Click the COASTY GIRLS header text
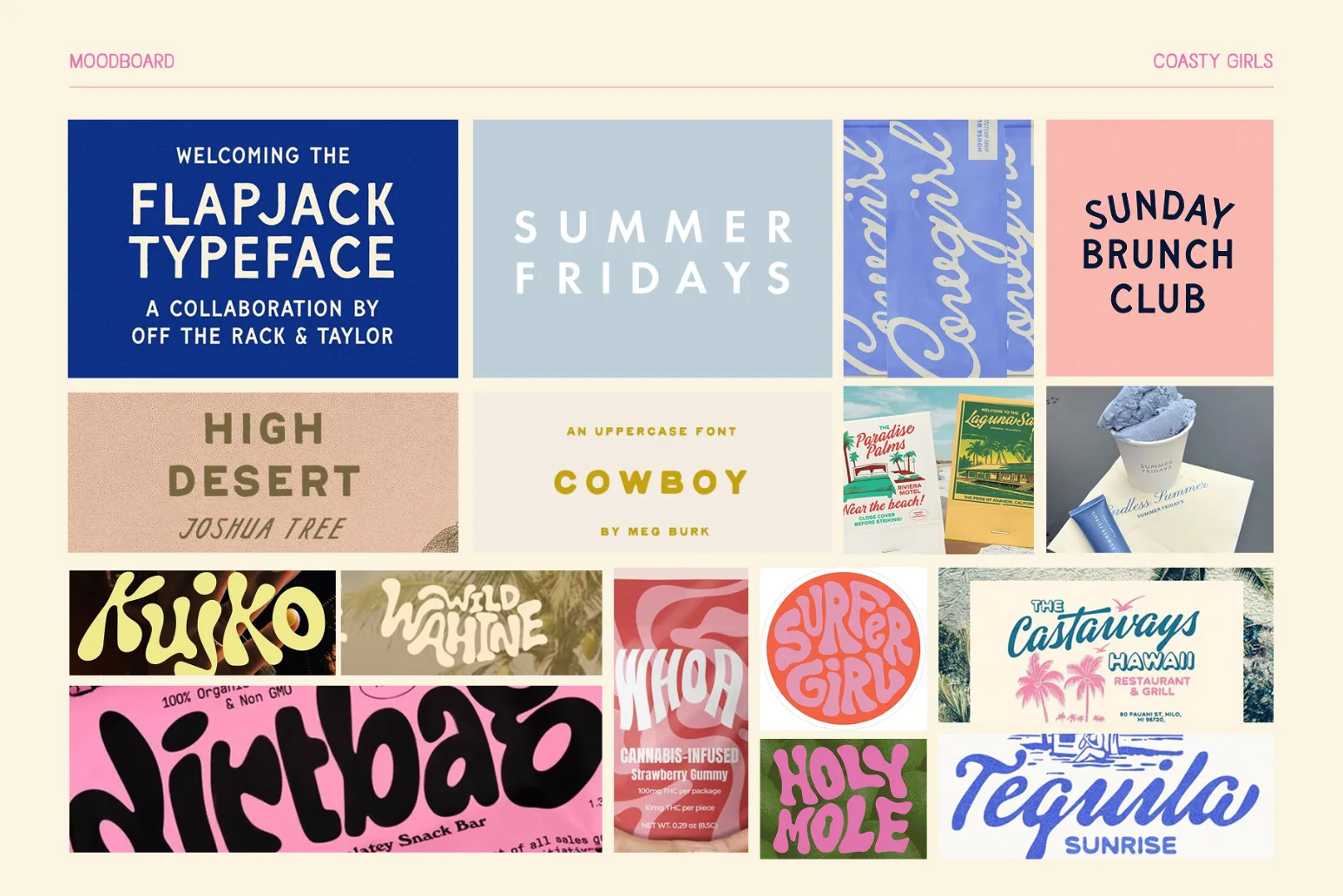1343x896 pixels. 1213,61
